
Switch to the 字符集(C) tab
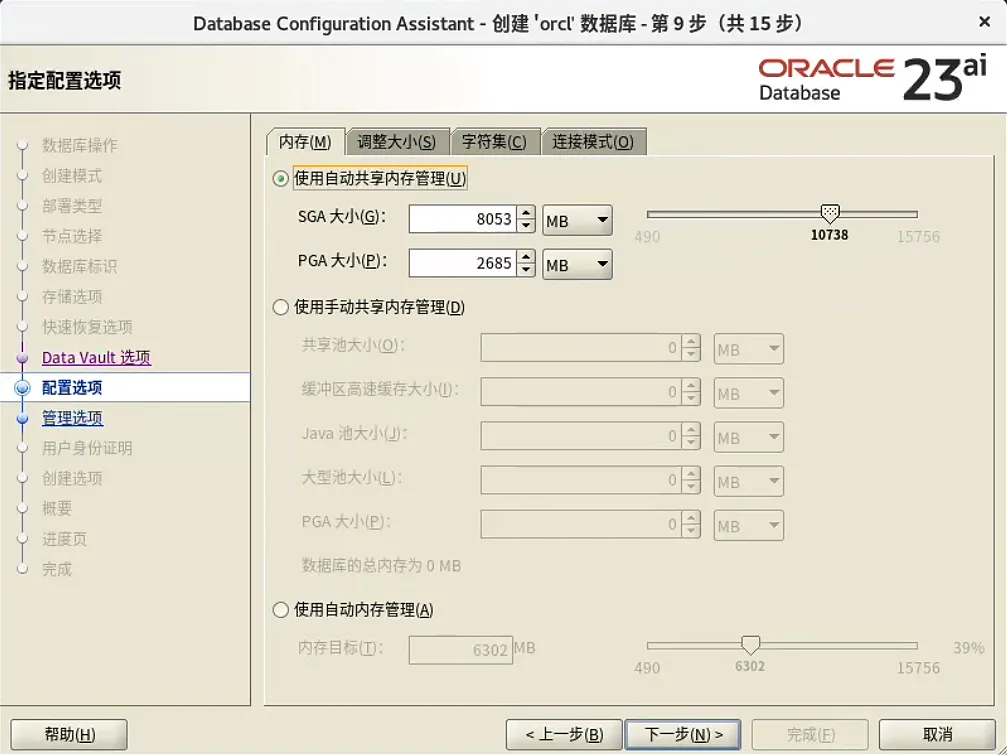pyautogui.click(x=494, y=141)
